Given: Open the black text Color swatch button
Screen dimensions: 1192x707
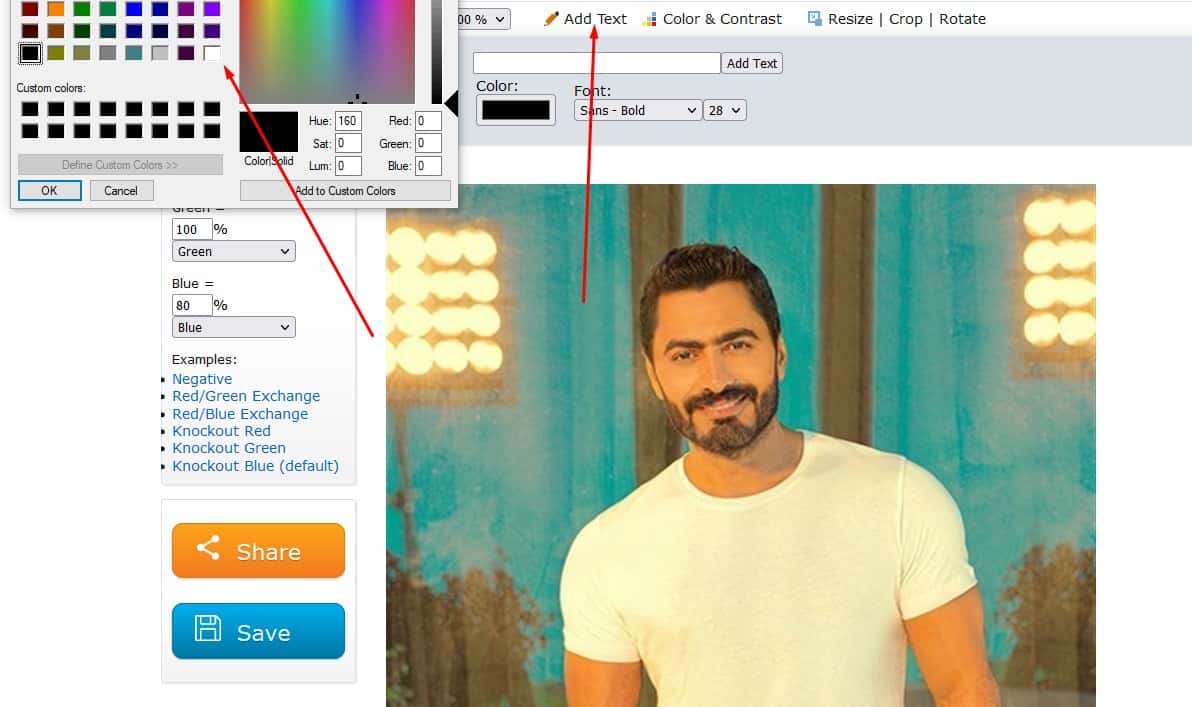Looking at the screenshot, I should point(516,110).
